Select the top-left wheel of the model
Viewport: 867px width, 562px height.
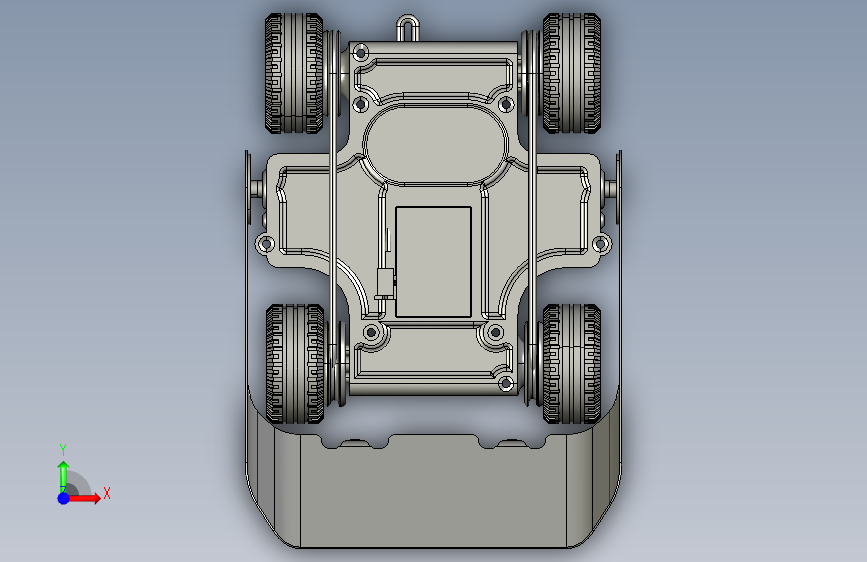[x=294, y=74]
